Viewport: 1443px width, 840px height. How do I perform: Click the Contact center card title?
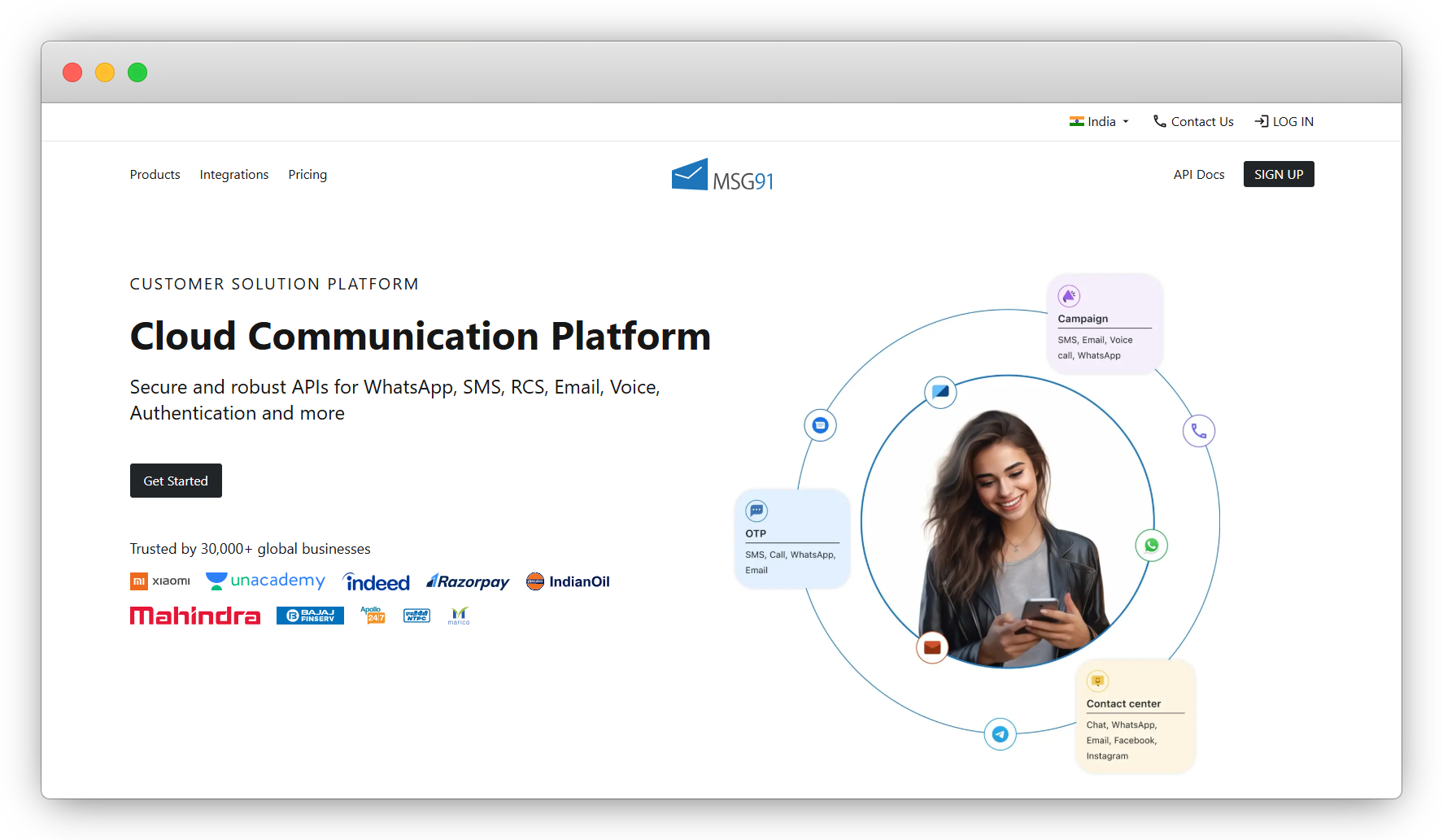click(x=1123, y=703)
